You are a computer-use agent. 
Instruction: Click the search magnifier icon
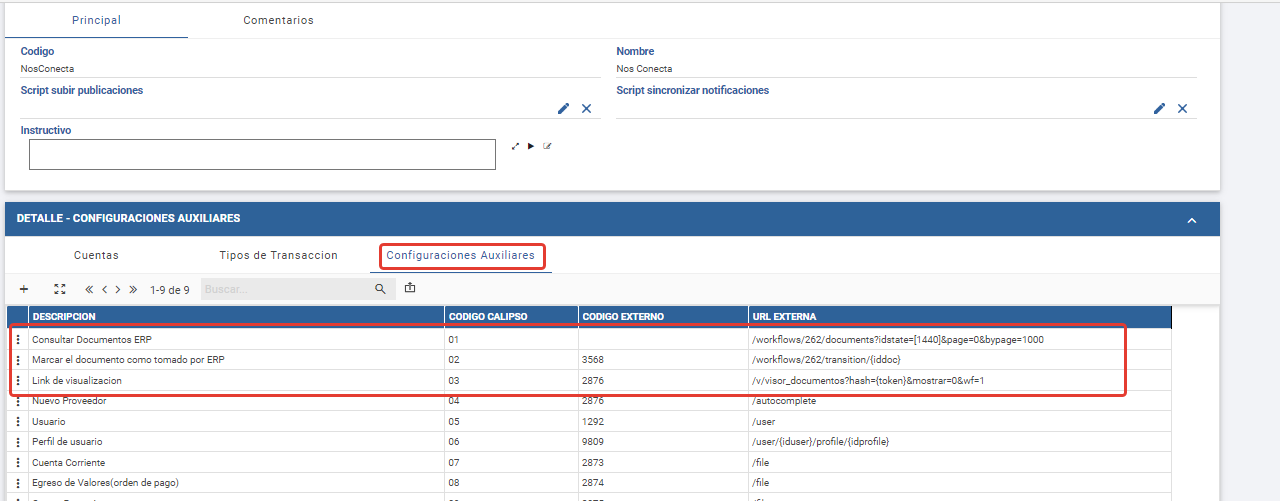click(380, 289)
